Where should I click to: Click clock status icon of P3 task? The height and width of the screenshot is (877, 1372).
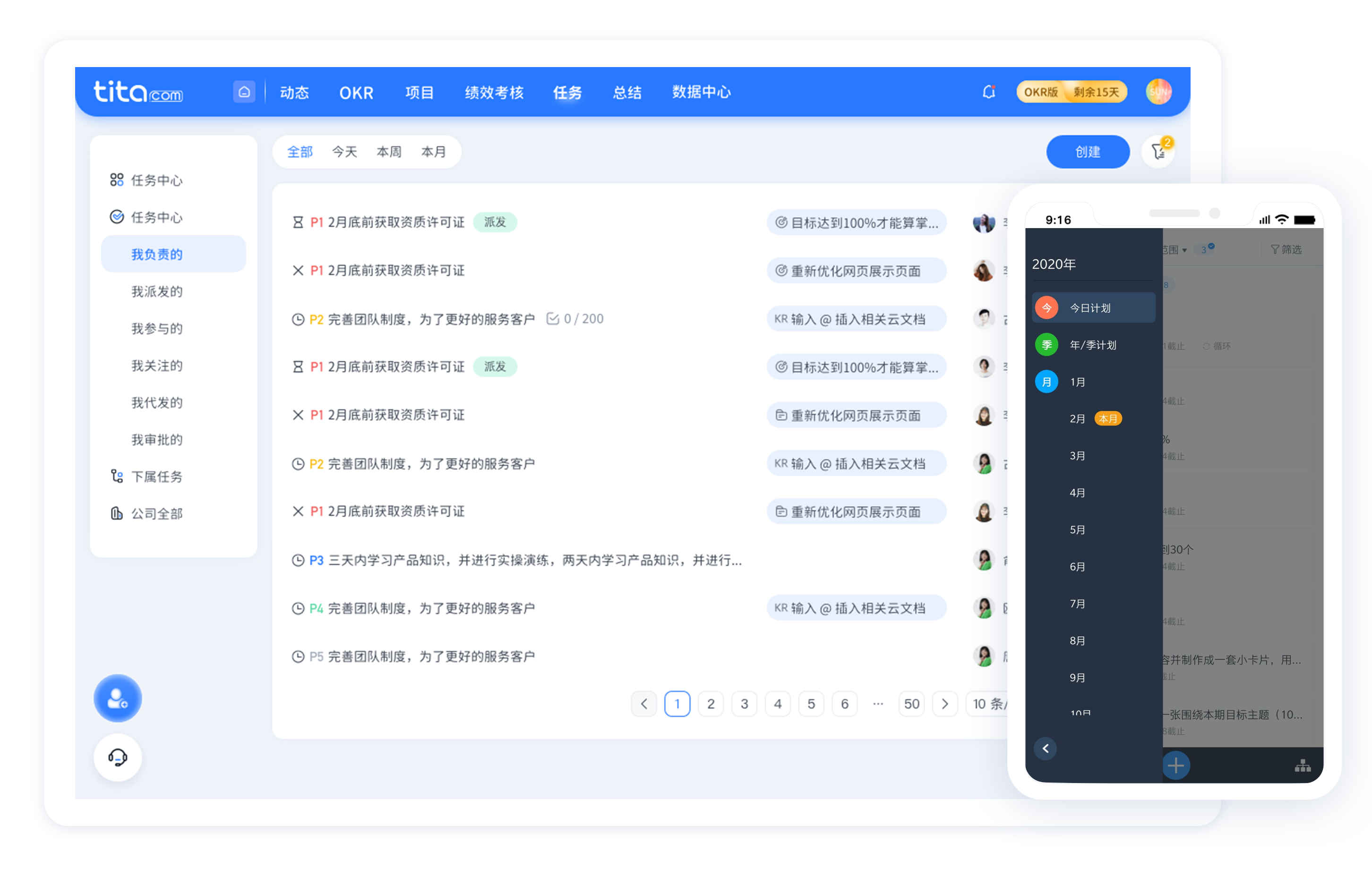[298, 561]
